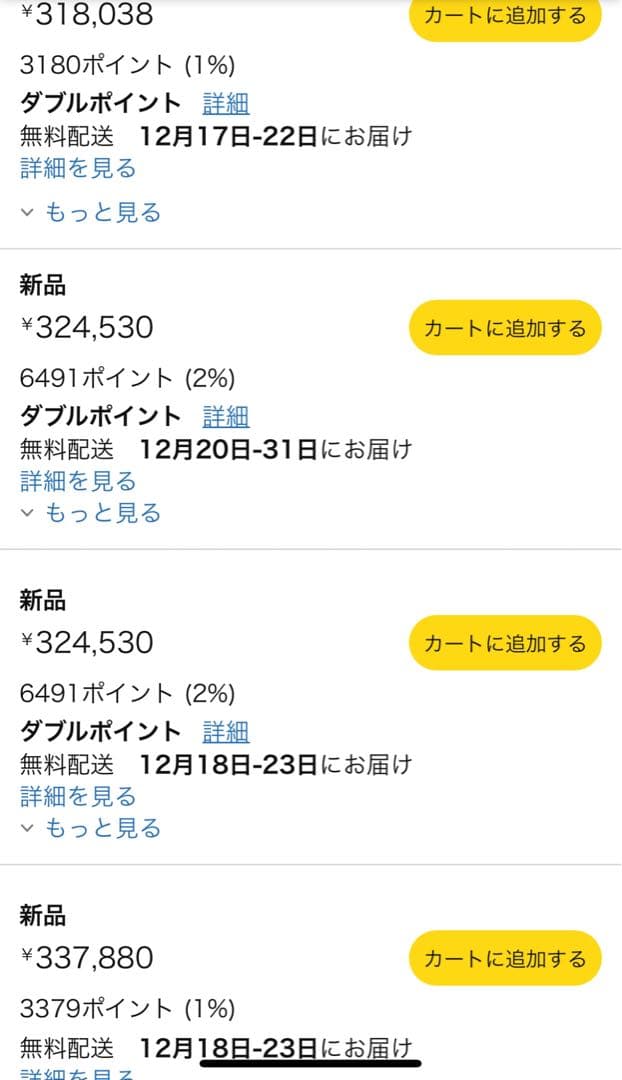The height and width of the screenshot is (1080, 622).
Task: Open 詳細 for the December 20-31 delivery offer
Action: click(227, 416)
